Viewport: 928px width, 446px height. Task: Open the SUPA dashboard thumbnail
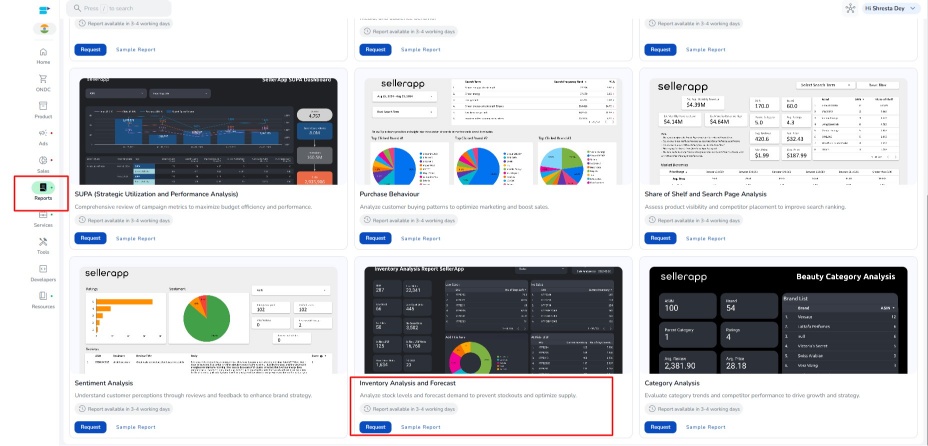pos(208,131)
